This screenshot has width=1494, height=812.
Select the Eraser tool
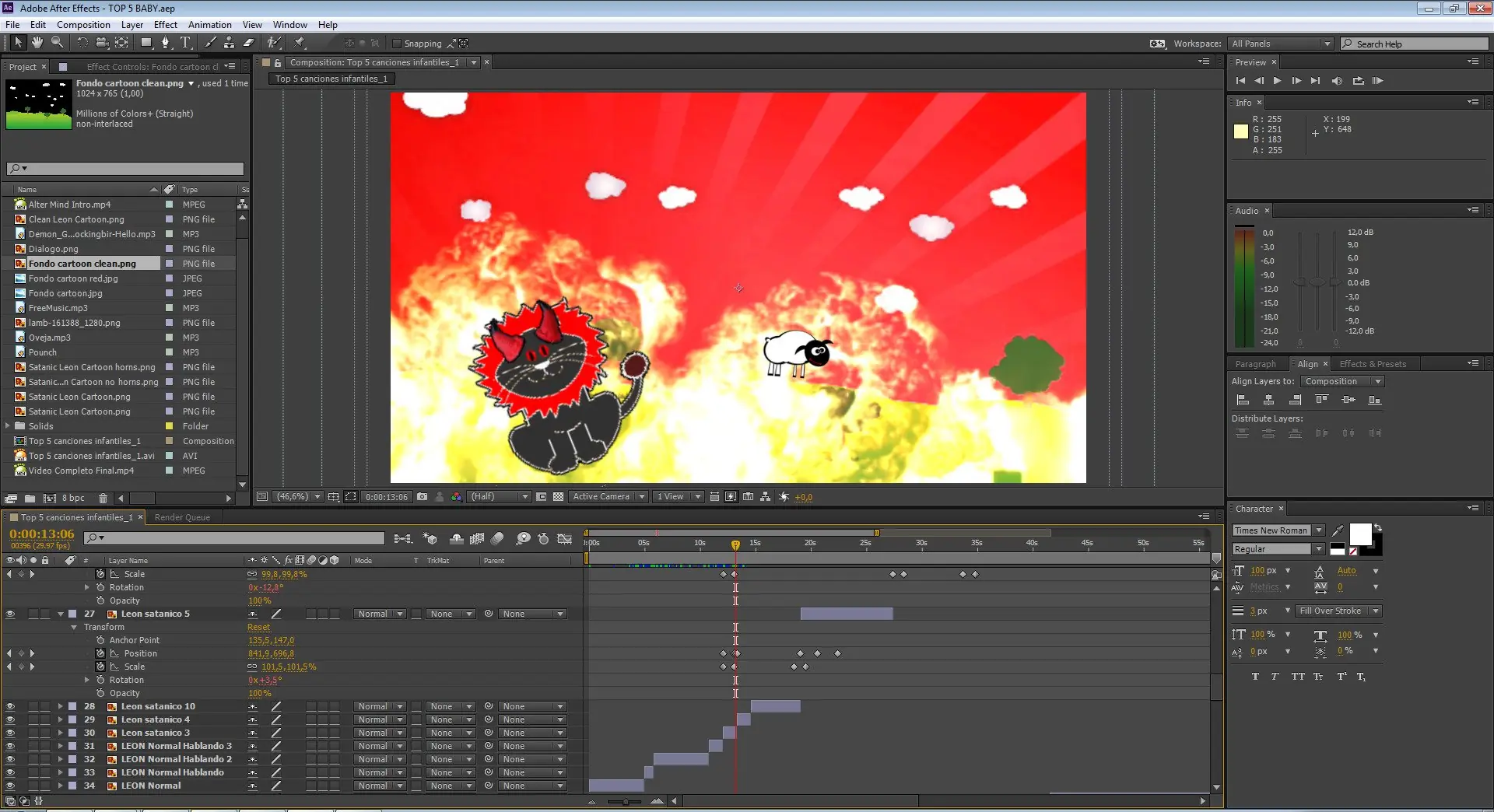coord(249,43)
